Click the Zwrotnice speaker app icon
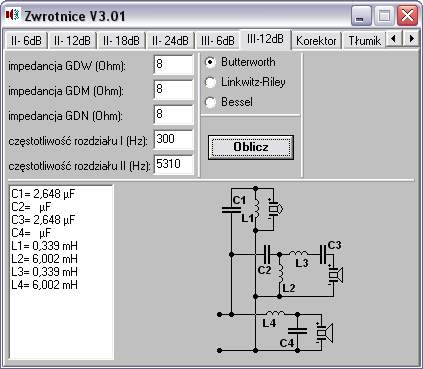The width and height of the screenshot is (423, 369). [x=12, y=15]
